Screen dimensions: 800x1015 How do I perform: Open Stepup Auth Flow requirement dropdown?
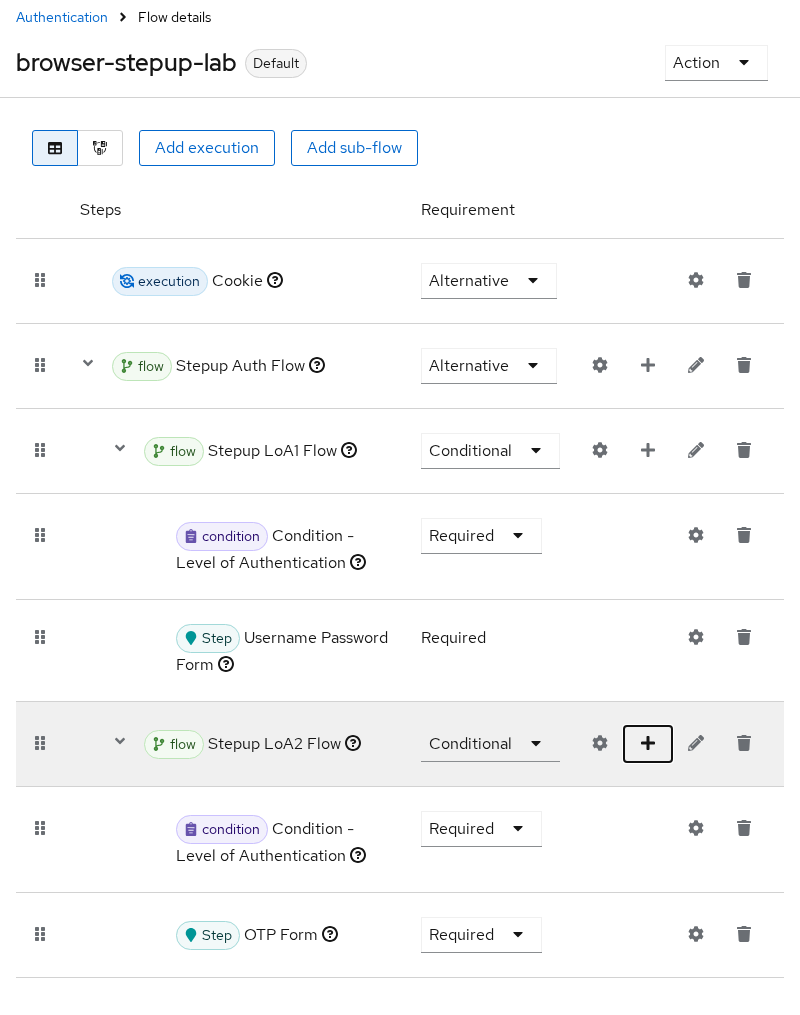click(x=489, y=366)
